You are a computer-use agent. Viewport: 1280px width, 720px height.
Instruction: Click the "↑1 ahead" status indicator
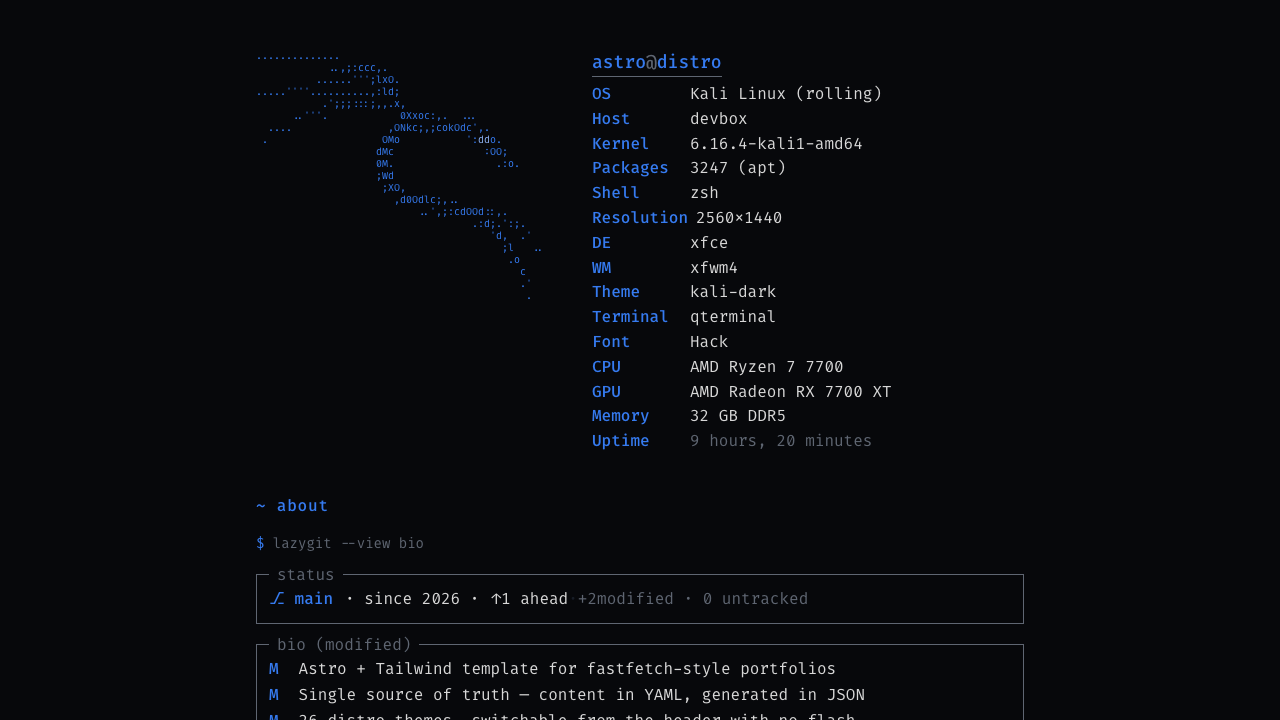529,599
